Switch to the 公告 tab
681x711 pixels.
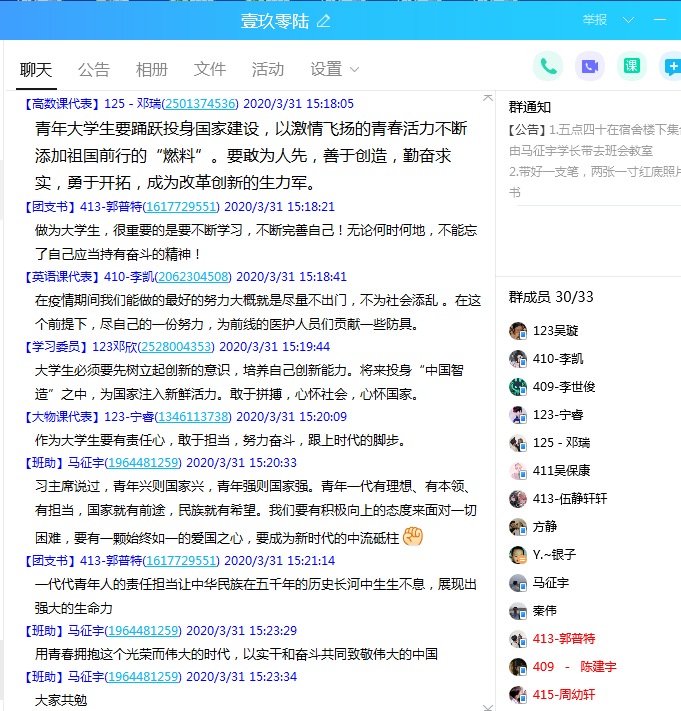(x=94, y=69)
